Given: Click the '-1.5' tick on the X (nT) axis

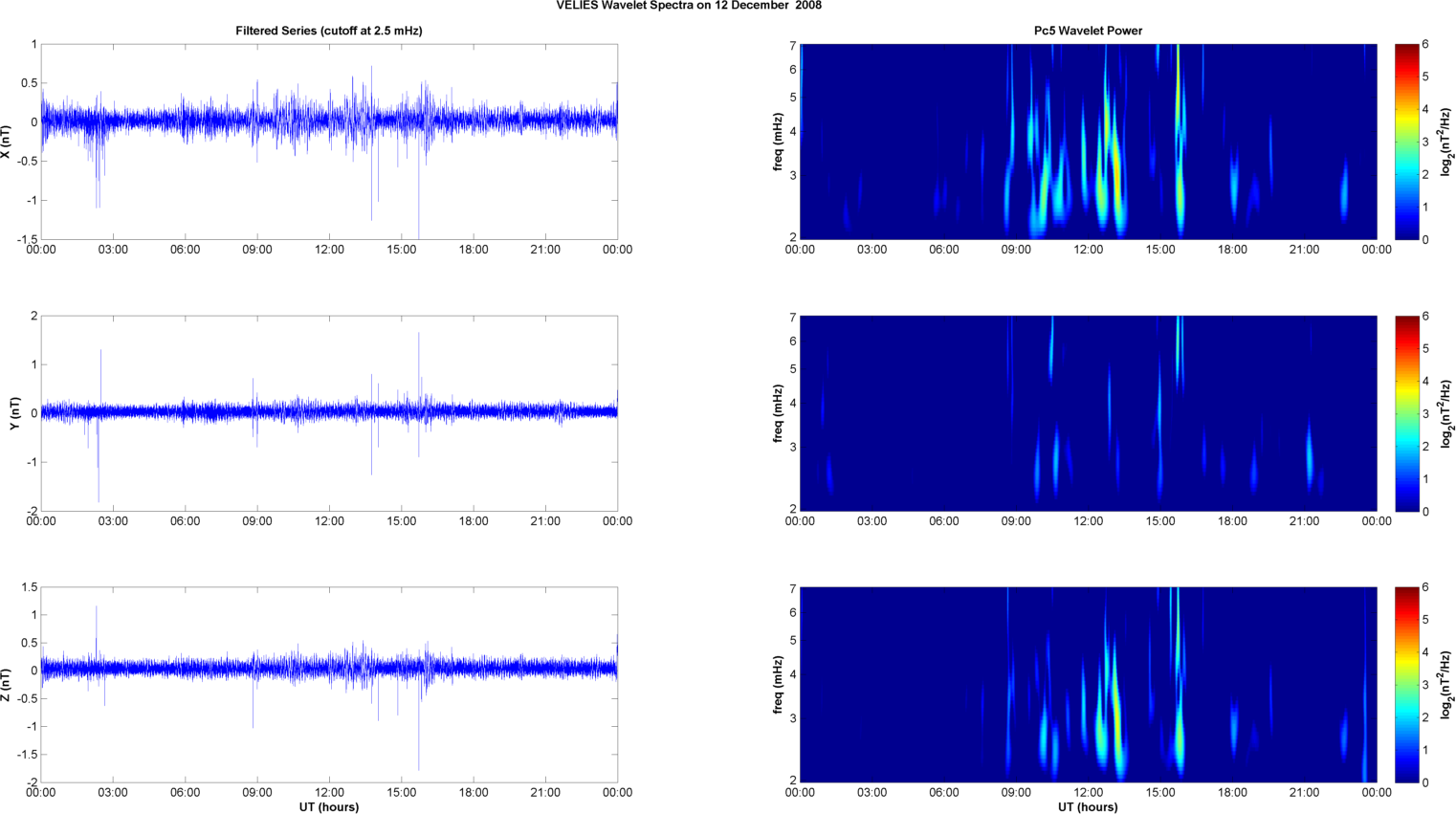Looking at the screenshot, I should [x=26, y=240].
